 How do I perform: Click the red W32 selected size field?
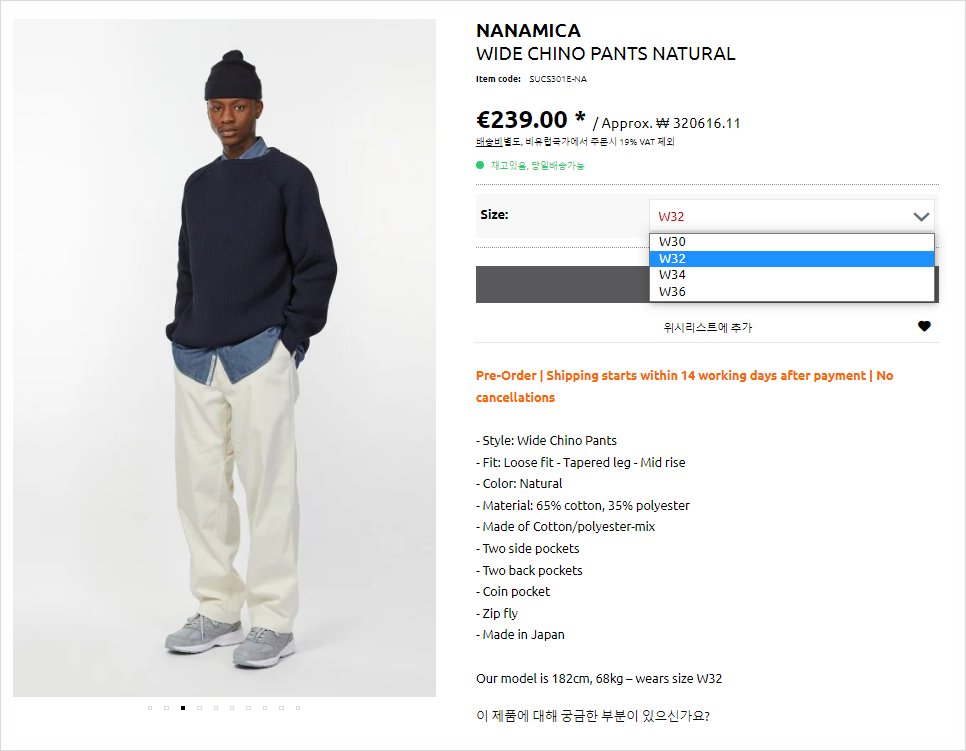coord(792,216)
